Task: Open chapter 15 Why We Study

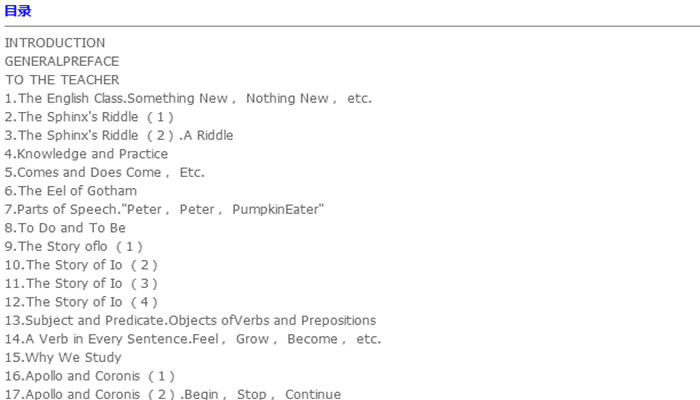Action: 64,357
